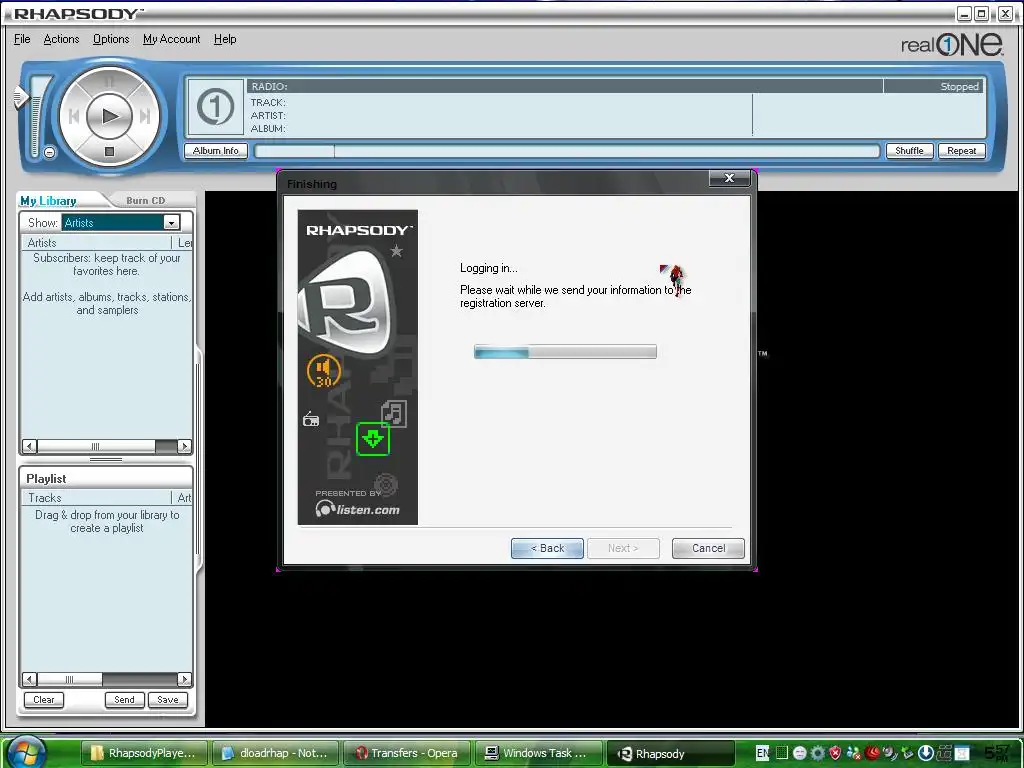
Task: Click the large Rhapsody R logo
Action: (x=345, y=304)
